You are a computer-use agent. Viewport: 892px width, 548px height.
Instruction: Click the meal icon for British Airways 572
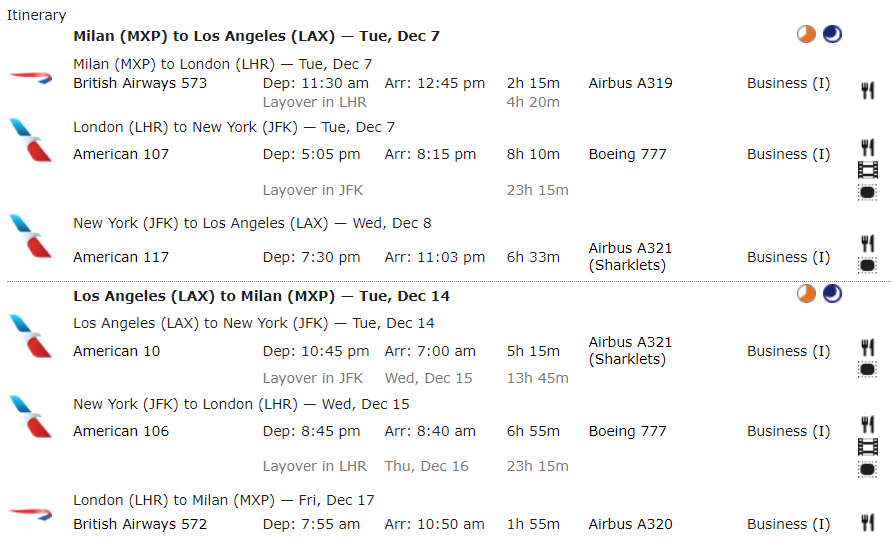(x=867, y=523)
